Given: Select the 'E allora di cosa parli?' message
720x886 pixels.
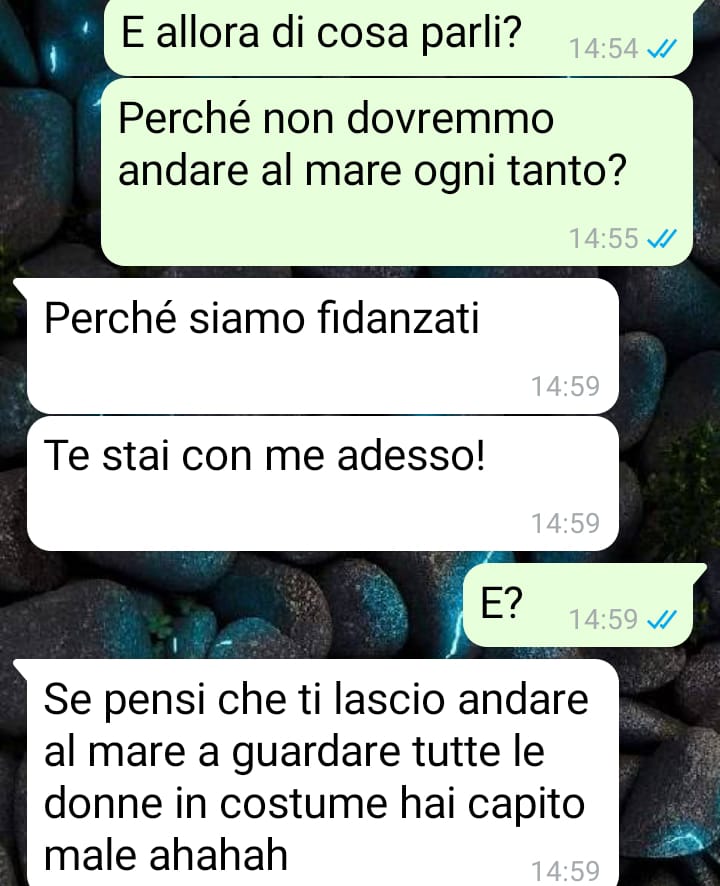Looking at the screenshot, I should (398, 37).
